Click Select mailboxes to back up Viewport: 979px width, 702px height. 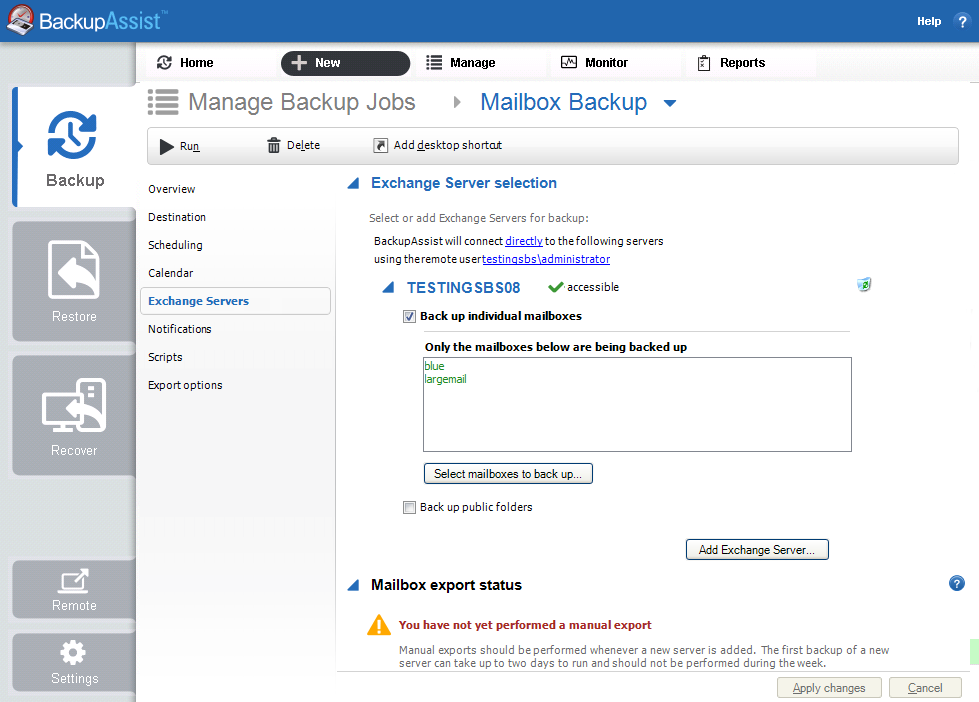pyautogui.click(x=508, y=473)
